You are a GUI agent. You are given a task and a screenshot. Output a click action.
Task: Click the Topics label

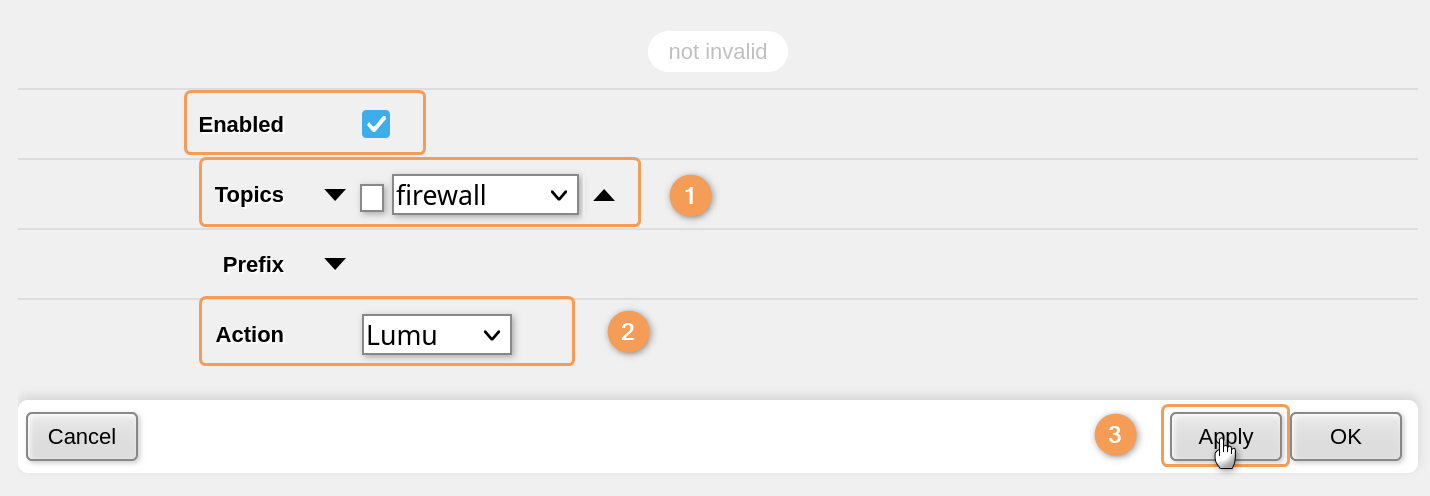(x=249, y=195)
